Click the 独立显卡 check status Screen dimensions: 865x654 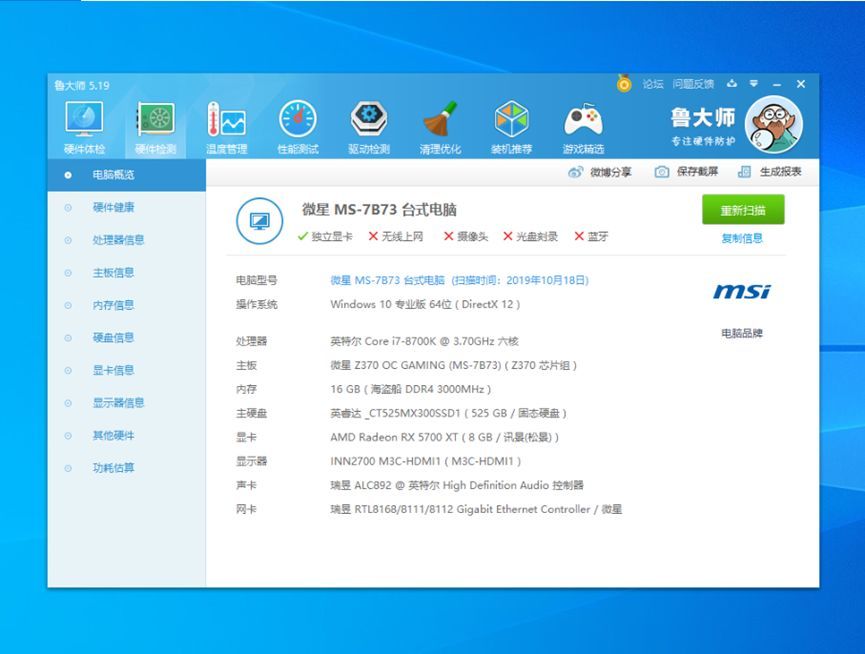coord(325,237)
